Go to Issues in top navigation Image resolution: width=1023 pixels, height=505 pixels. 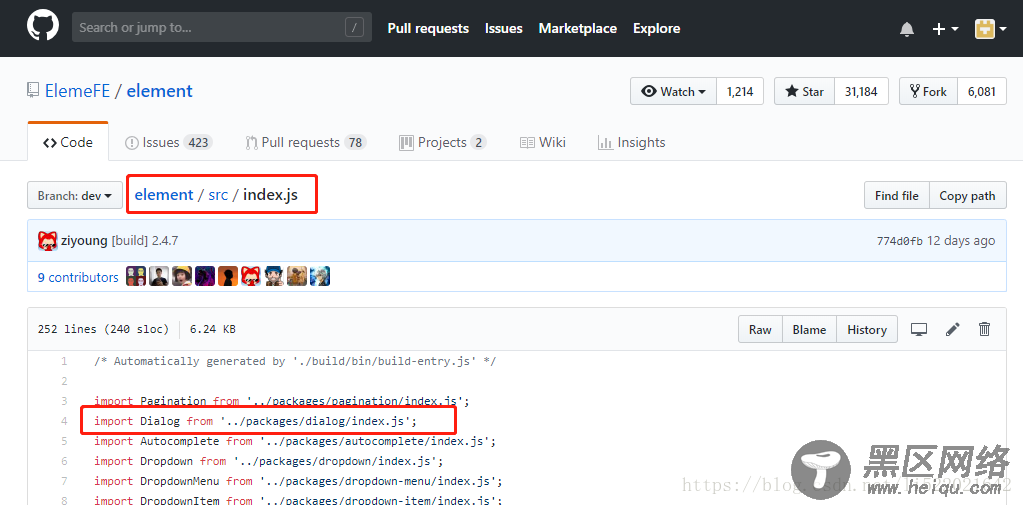click(504, 28)
